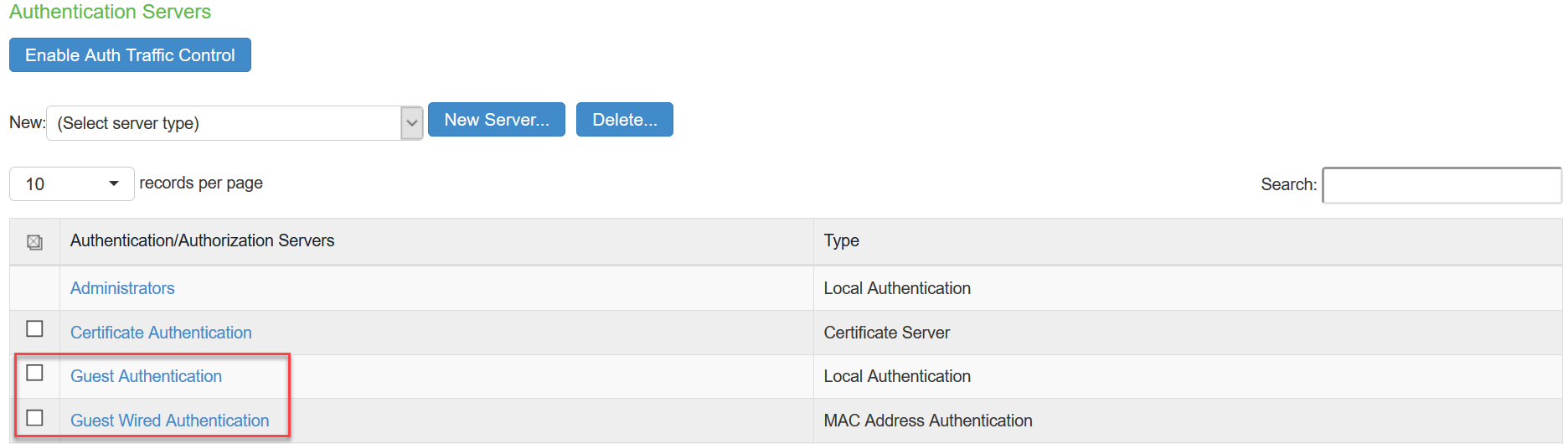Image resolution: width=1568 pixels, height=444 pixels.
Task: Click the Authentication Servers page heading
Action: (110, 12)
